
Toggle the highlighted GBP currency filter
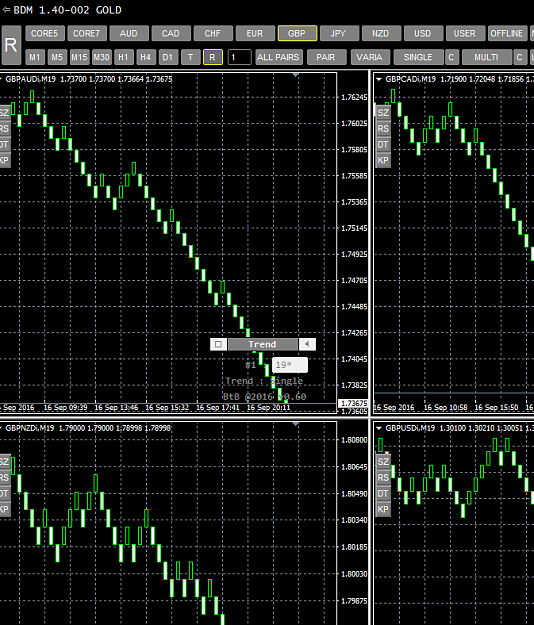pyautogui.click(x=297, y=33)
